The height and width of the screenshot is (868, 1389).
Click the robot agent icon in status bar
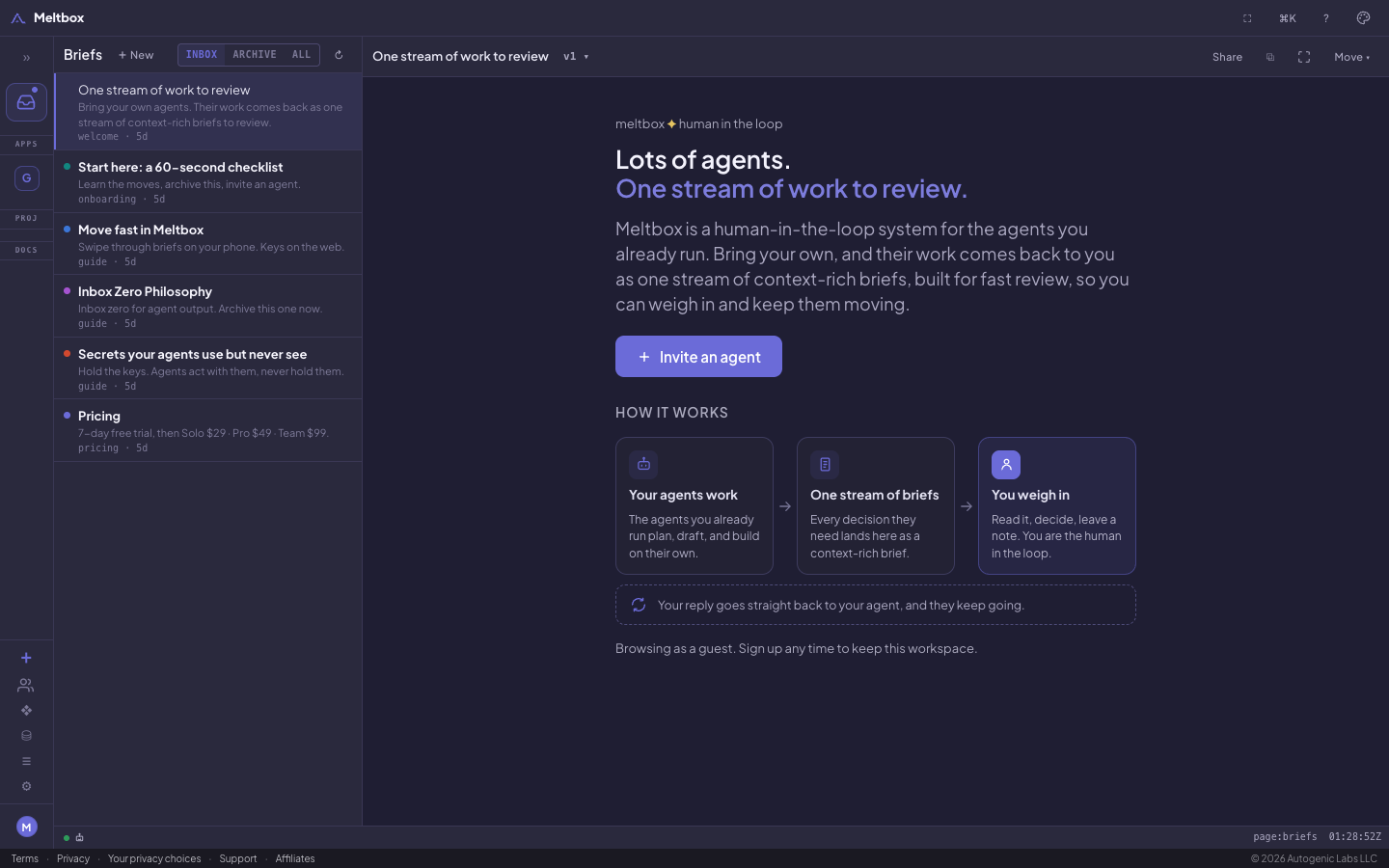coord(79,837)
